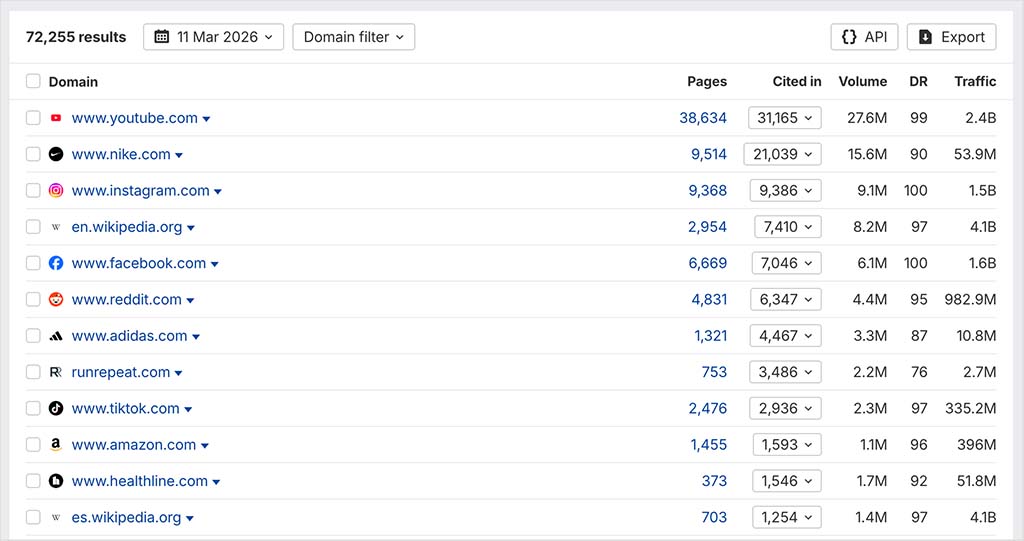Open Reddit's 4,831 pages link

(x=709, y=299)
